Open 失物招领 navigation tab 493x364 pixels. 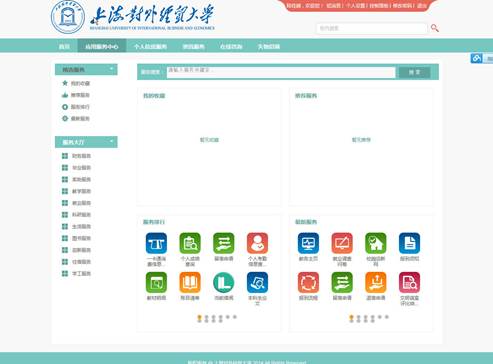pos(269,46)
